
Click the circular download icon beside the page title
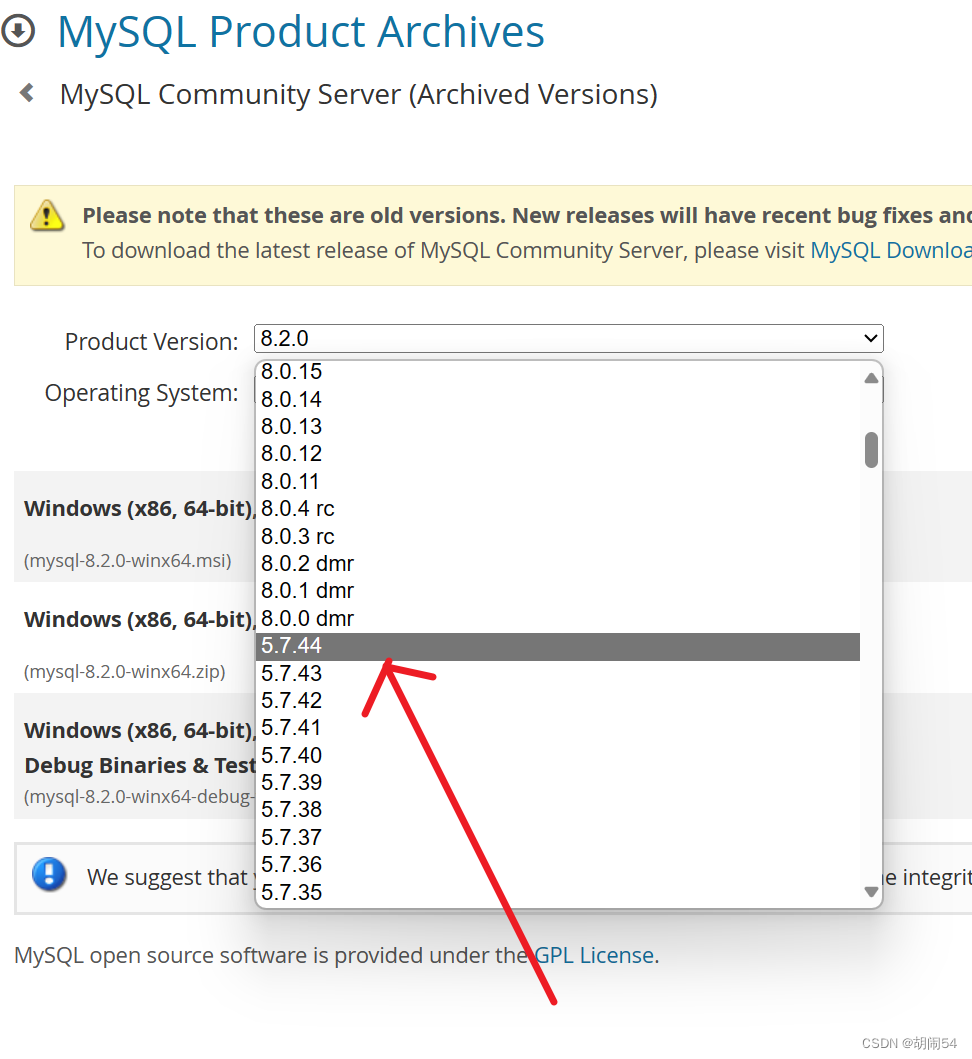tap(19, 31)
